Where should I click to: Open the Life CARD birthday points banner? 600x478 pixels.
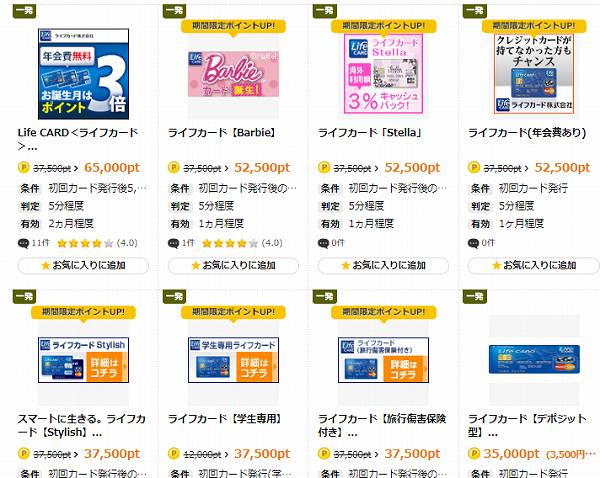click(83, 74)
